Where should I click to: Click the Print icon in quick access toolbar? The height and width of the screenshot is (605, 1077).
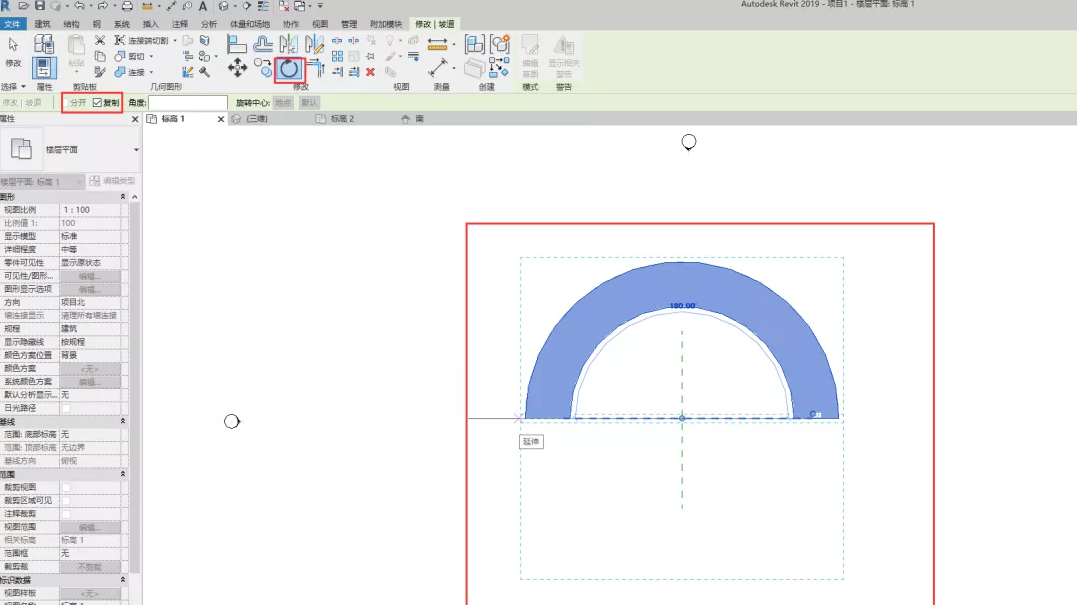tap(127, 6)
